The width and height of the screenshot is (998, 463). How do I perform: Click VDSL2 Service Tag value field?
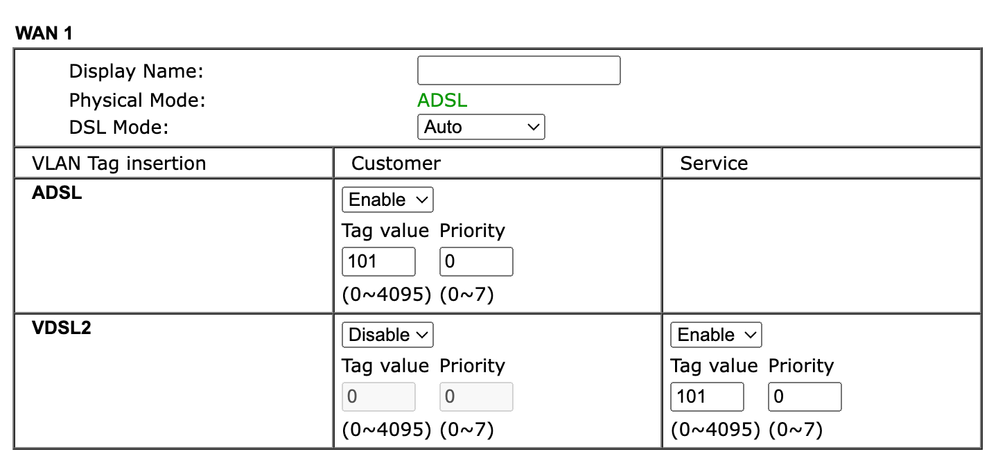707,397
